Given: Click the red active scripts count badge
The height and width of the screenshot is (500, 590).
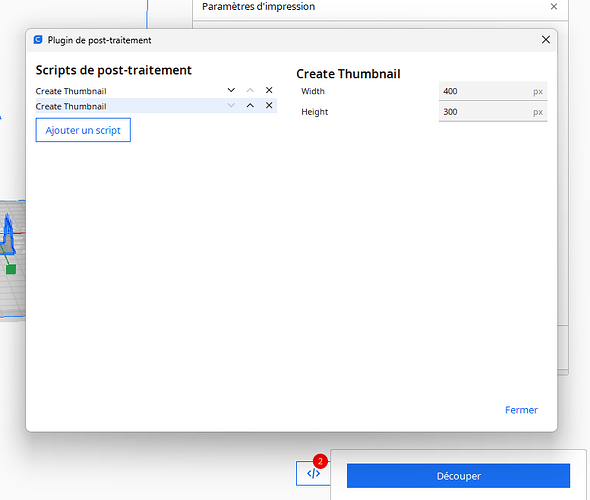Looking at the screenshot, I should tap(320, 461).
